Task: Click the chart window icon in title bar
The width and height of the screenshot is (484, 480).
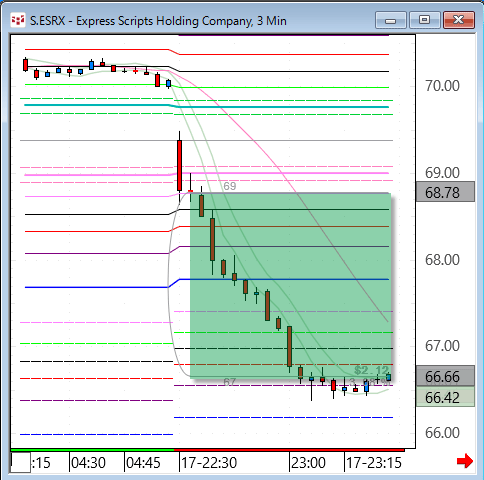Action: tap(17, 21)
